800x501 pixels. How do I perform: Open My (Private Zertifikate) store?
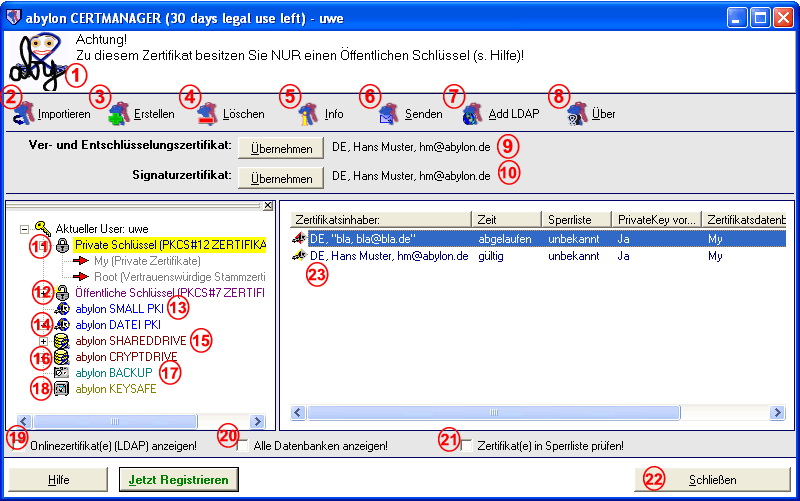[x=147, y=261]
